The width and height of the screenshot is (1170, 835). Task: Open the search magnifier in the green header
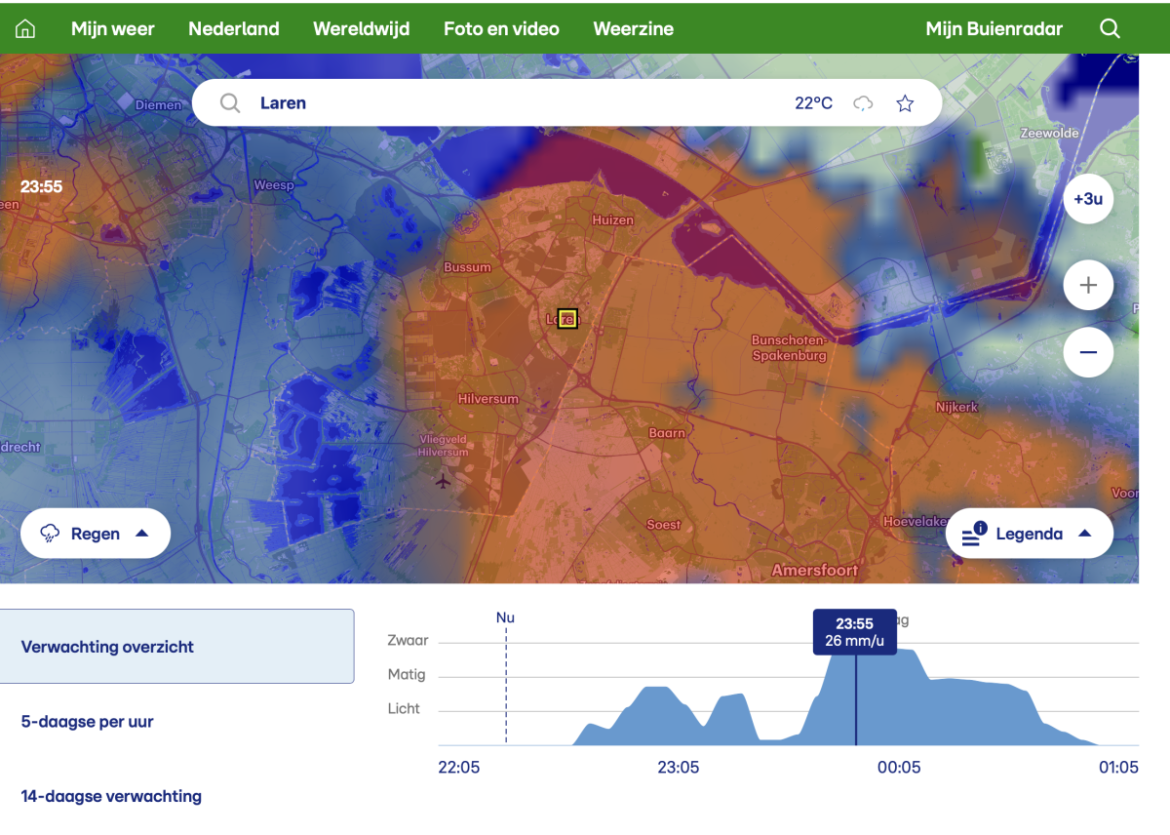click(1110, 28)
